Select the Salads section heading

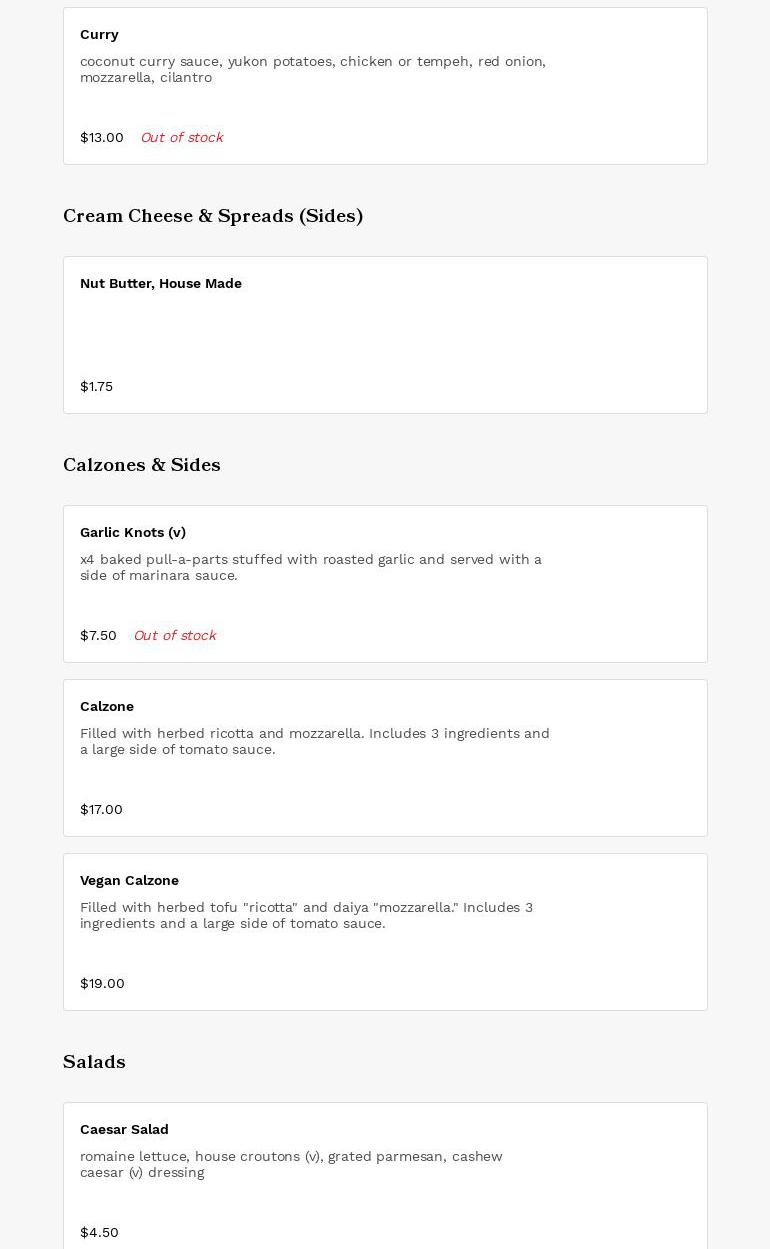click(x=94, y=1062)
